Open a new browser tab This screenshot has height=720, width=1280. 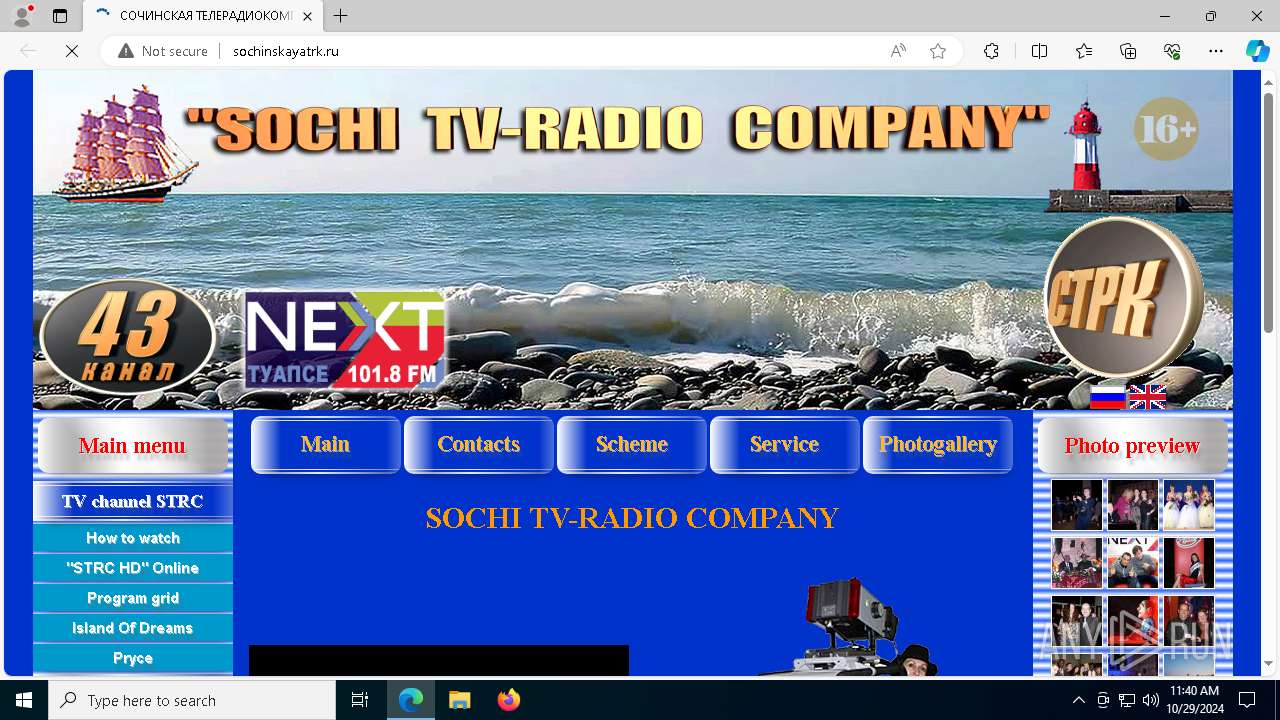click(x=341, y=16)
